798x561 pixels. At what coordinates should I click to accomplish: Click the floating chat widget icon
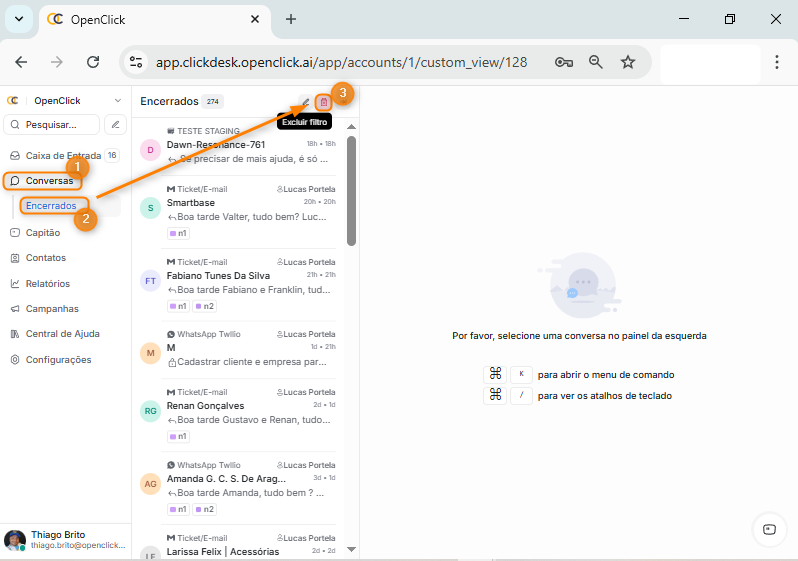[x=769, y=529]
